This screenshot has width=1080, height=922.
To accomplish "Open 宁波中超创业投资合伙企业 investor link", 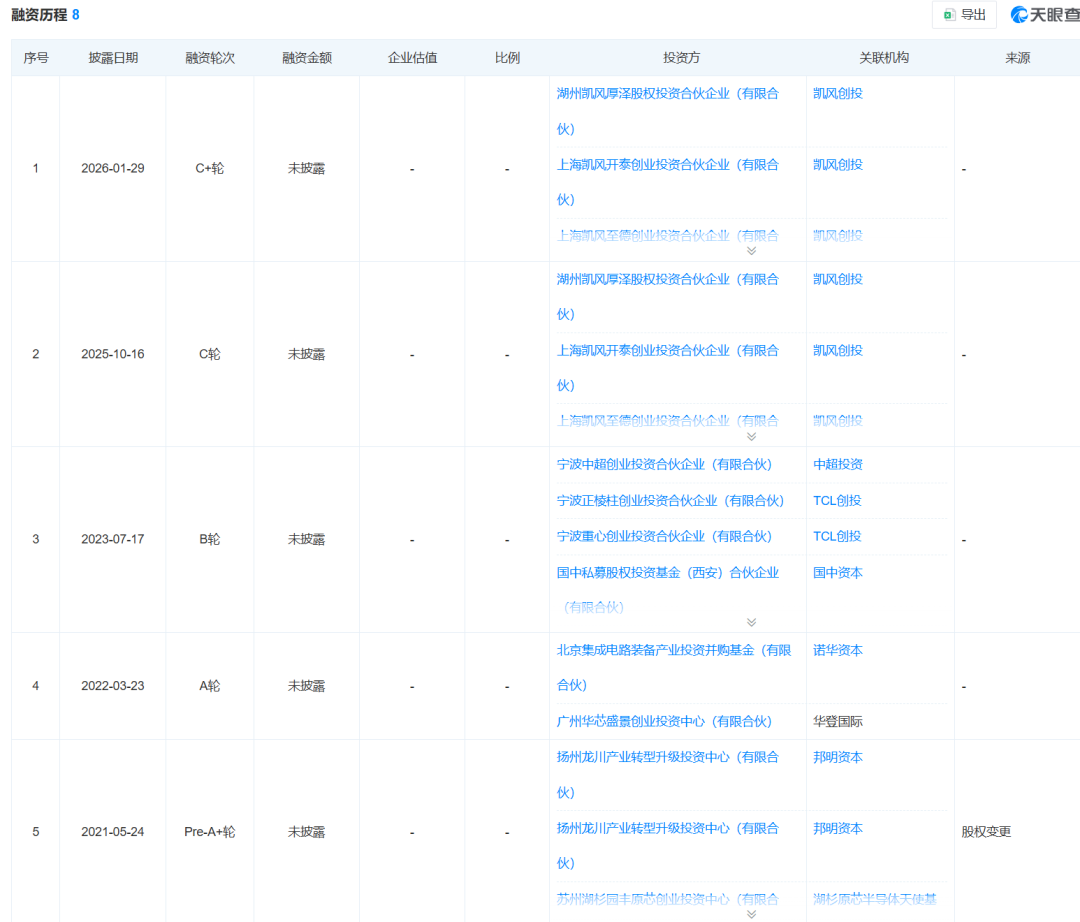I will click(664, 465).
